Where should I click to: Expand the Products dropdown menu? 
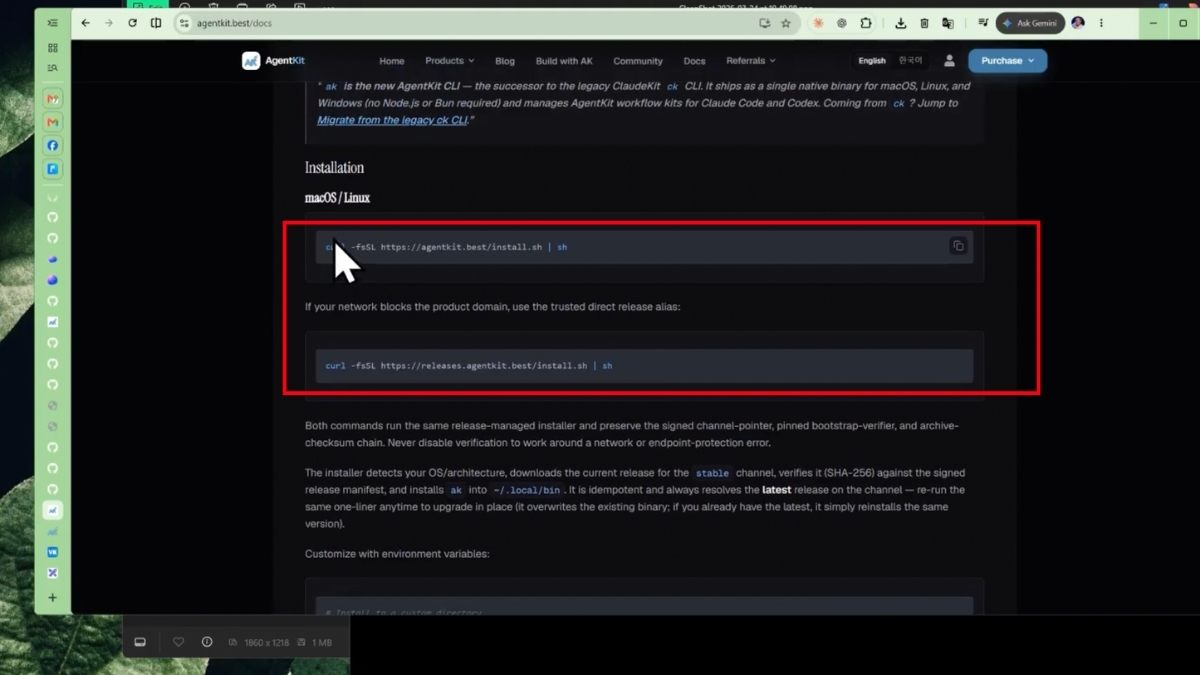click(x=450, y=61)
